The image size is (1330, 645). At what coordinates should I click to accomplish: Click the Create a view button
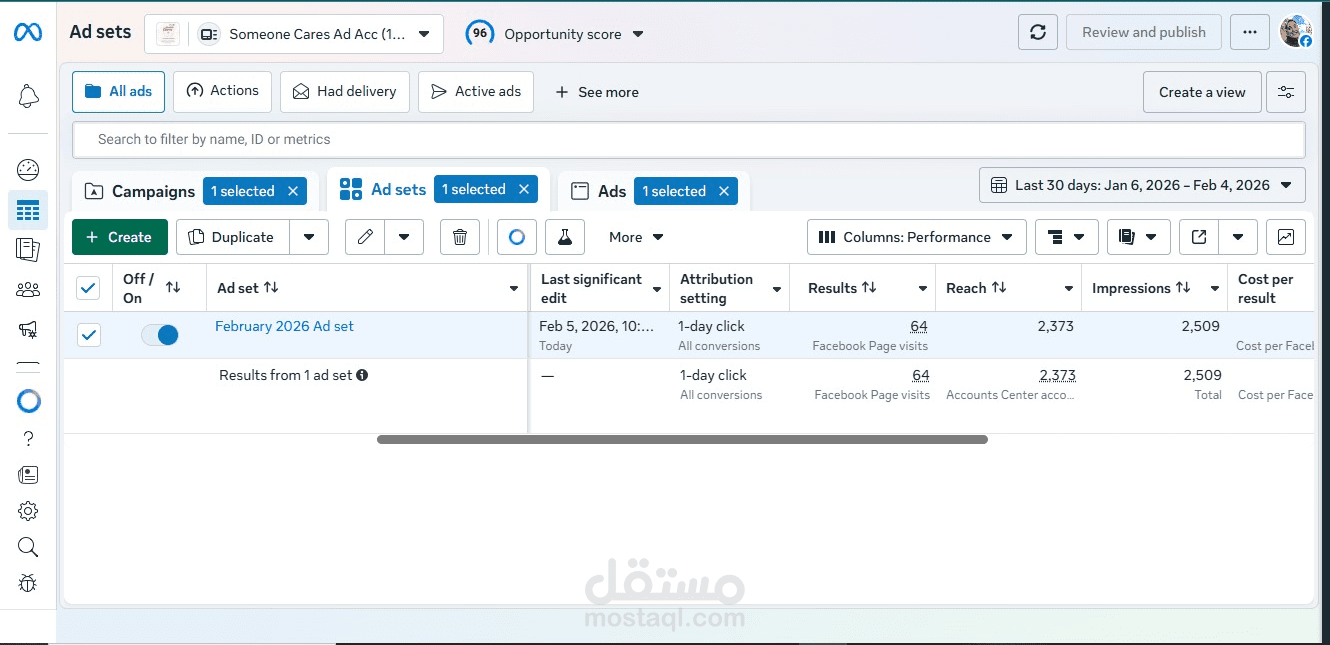pos(1202,92)
